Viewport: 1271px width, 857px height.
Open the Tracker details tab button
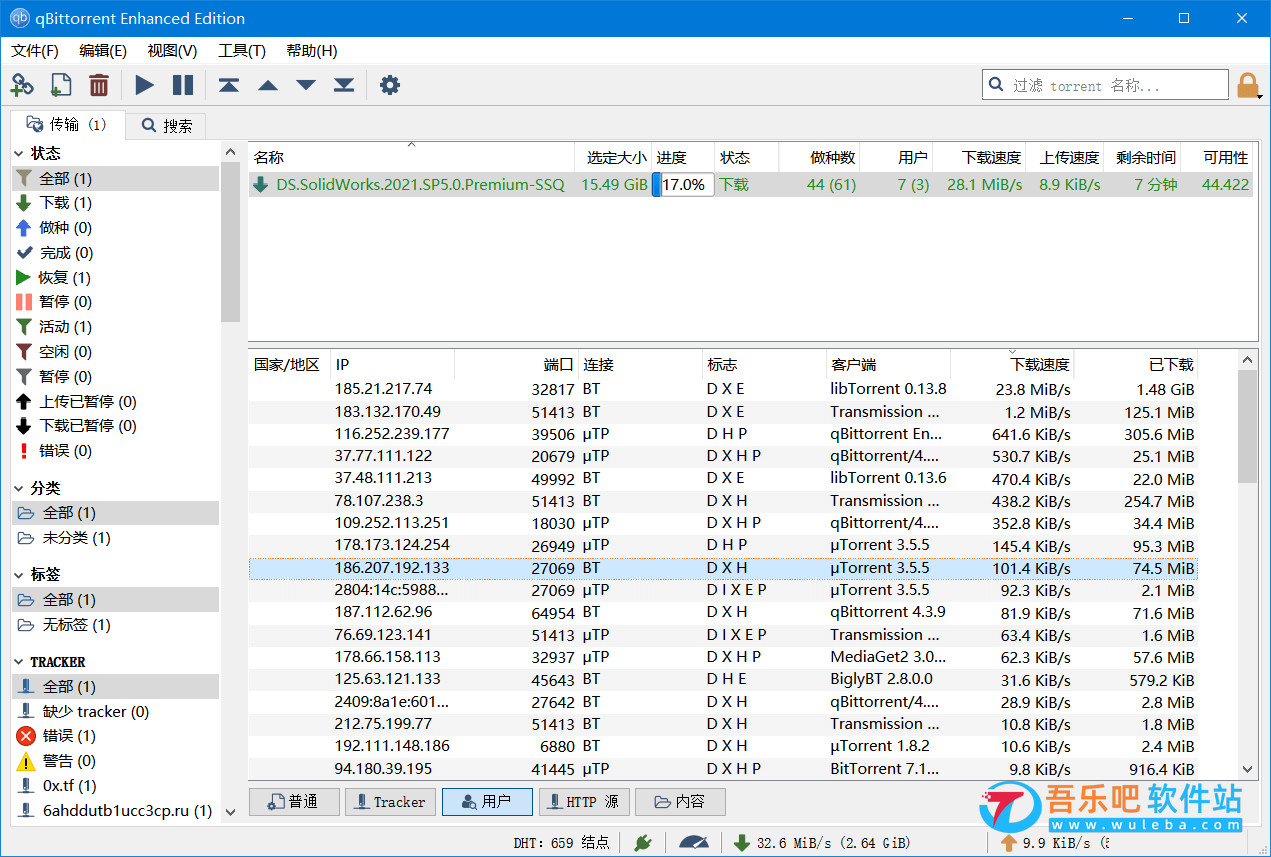click(x=390, y=802)
